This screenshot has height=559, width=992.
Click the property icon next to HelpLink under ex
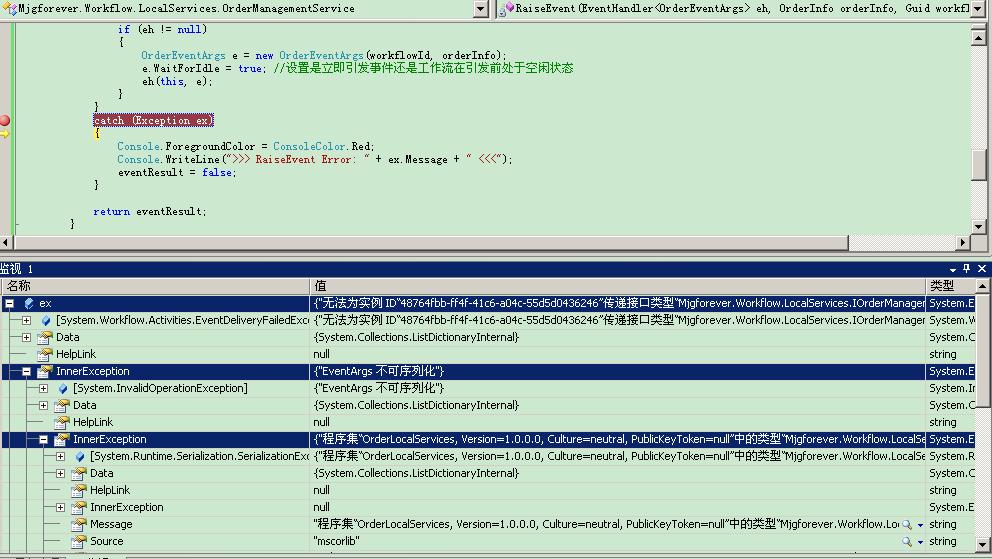45,354
